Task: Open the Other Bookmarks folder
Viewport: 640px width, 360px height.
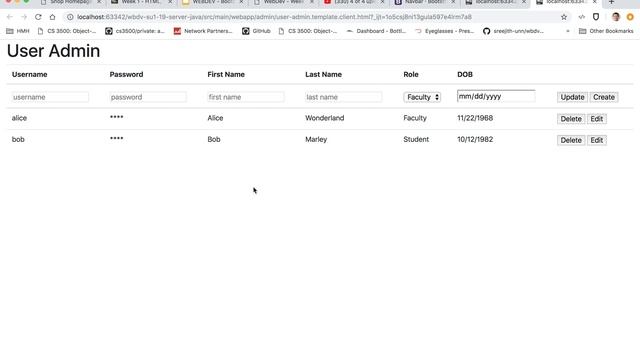Action: point(606,31)
